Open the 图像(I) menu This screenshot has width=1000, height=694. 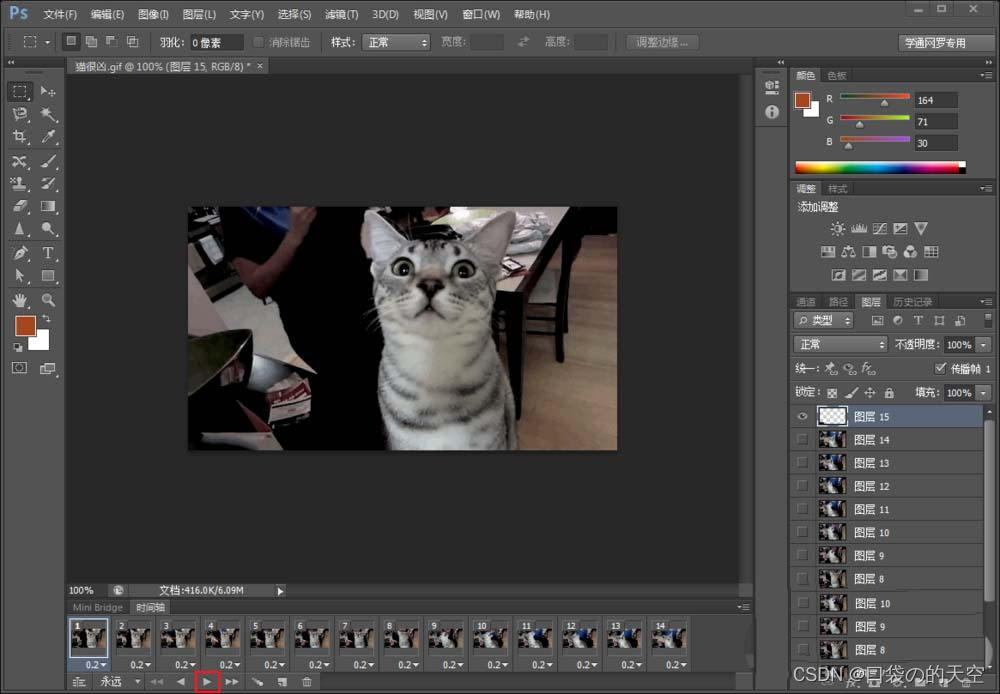tap(153, 14)
